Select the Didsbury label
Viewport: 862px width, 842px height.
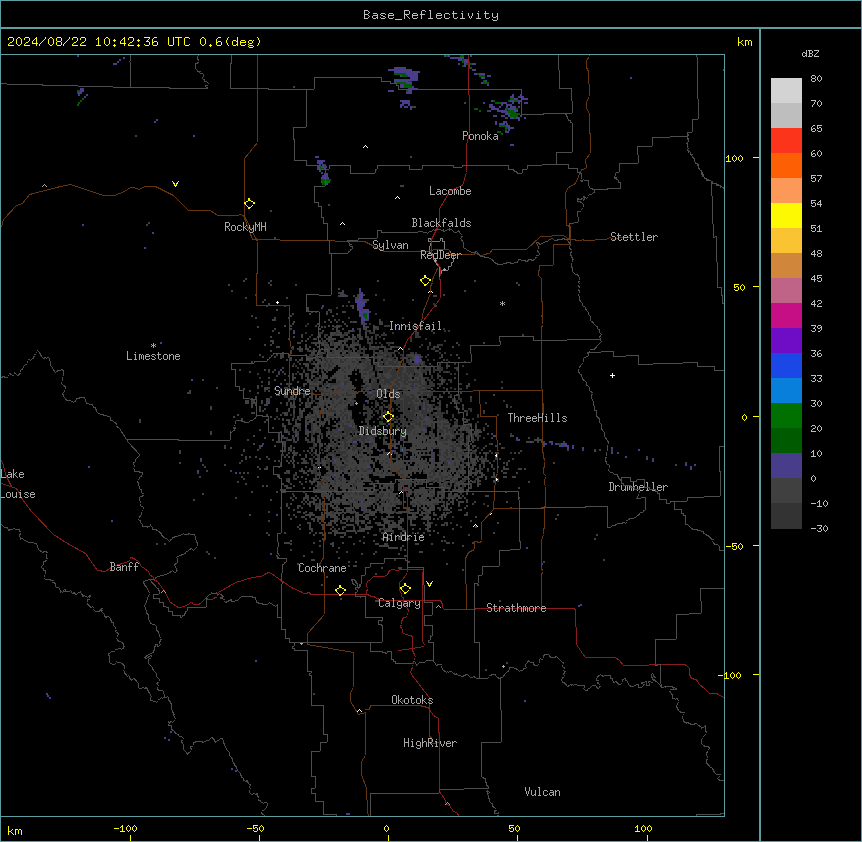click(383, 431)
